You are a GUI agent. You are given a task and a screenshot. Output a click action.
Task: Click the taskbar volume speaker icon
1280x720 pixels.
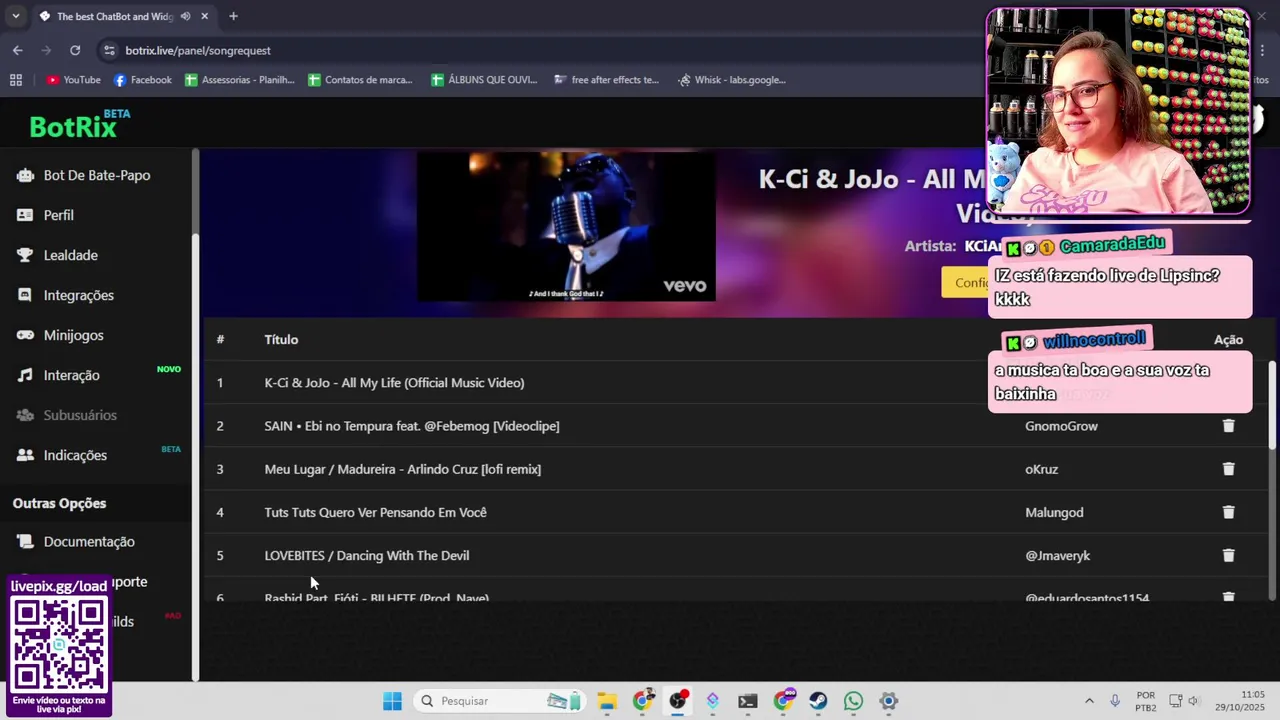click(x=1193, y=701)
